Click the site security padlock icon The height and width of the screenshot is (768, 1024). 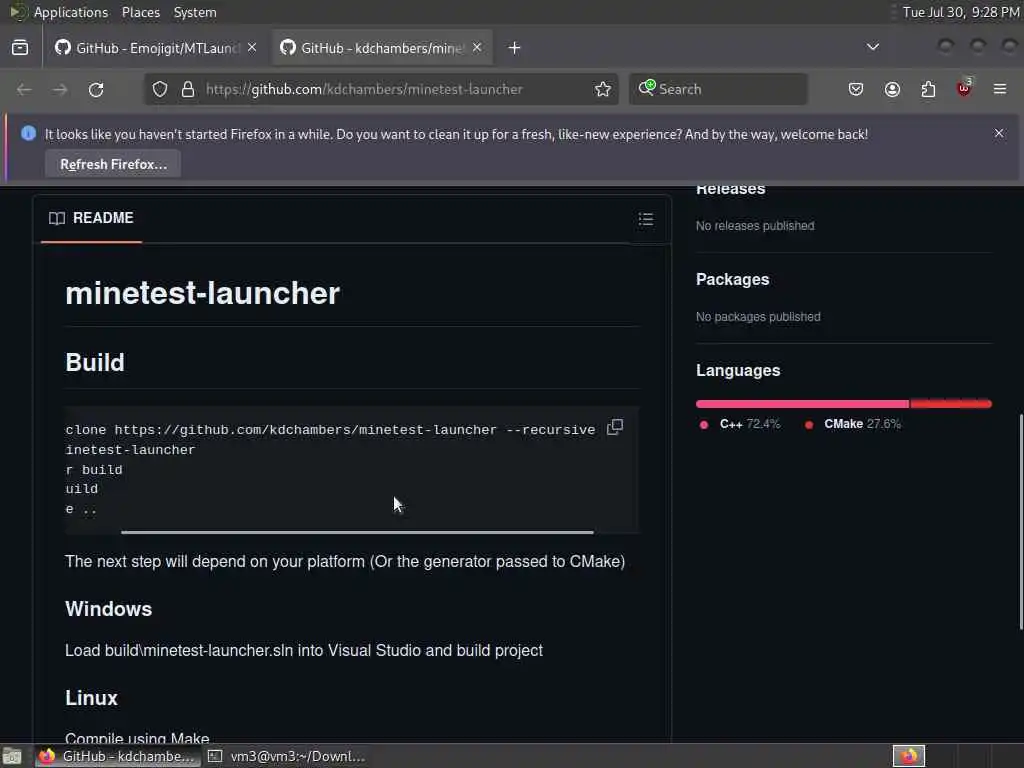tap(188, 89)
